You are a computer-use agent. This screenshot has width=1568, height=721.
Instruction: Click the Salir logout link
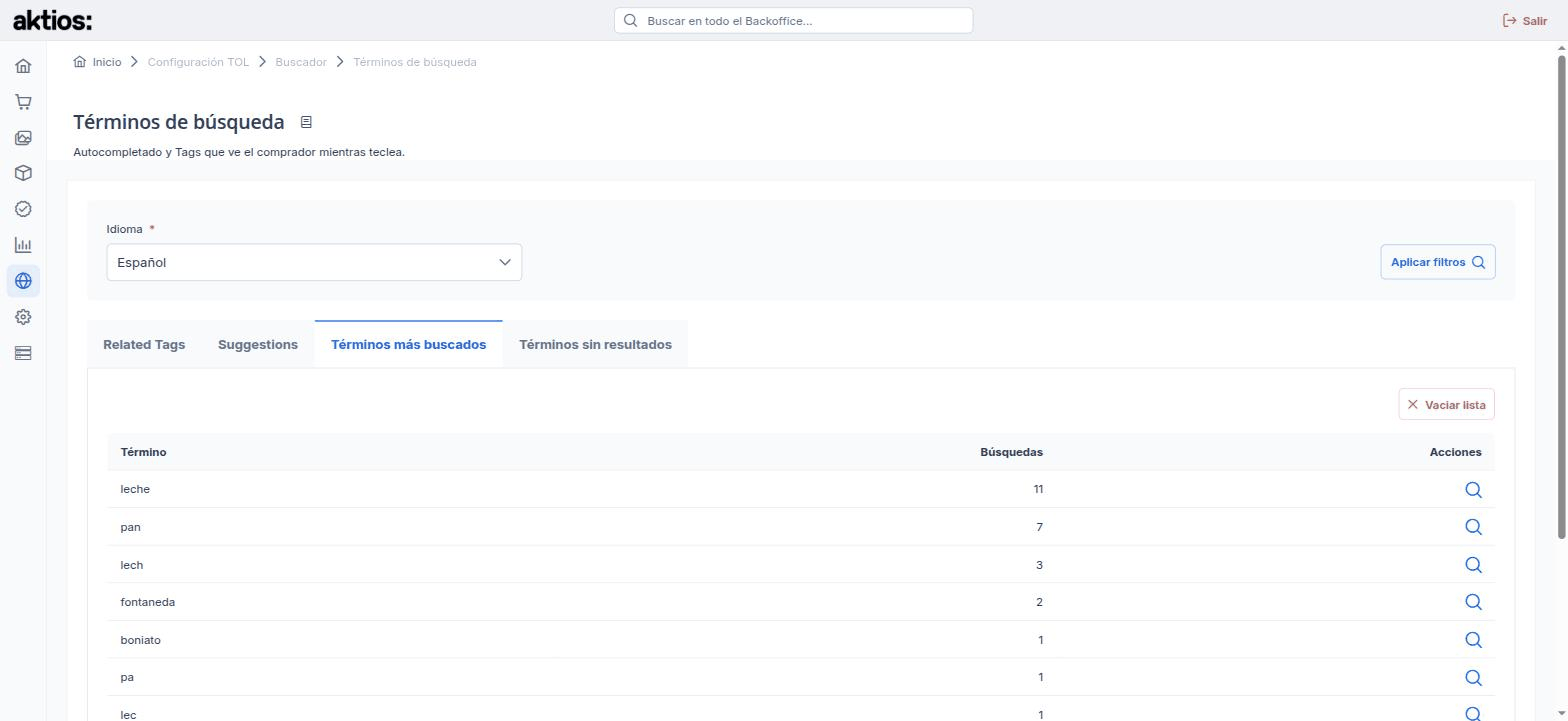(x=1524, y=21)
